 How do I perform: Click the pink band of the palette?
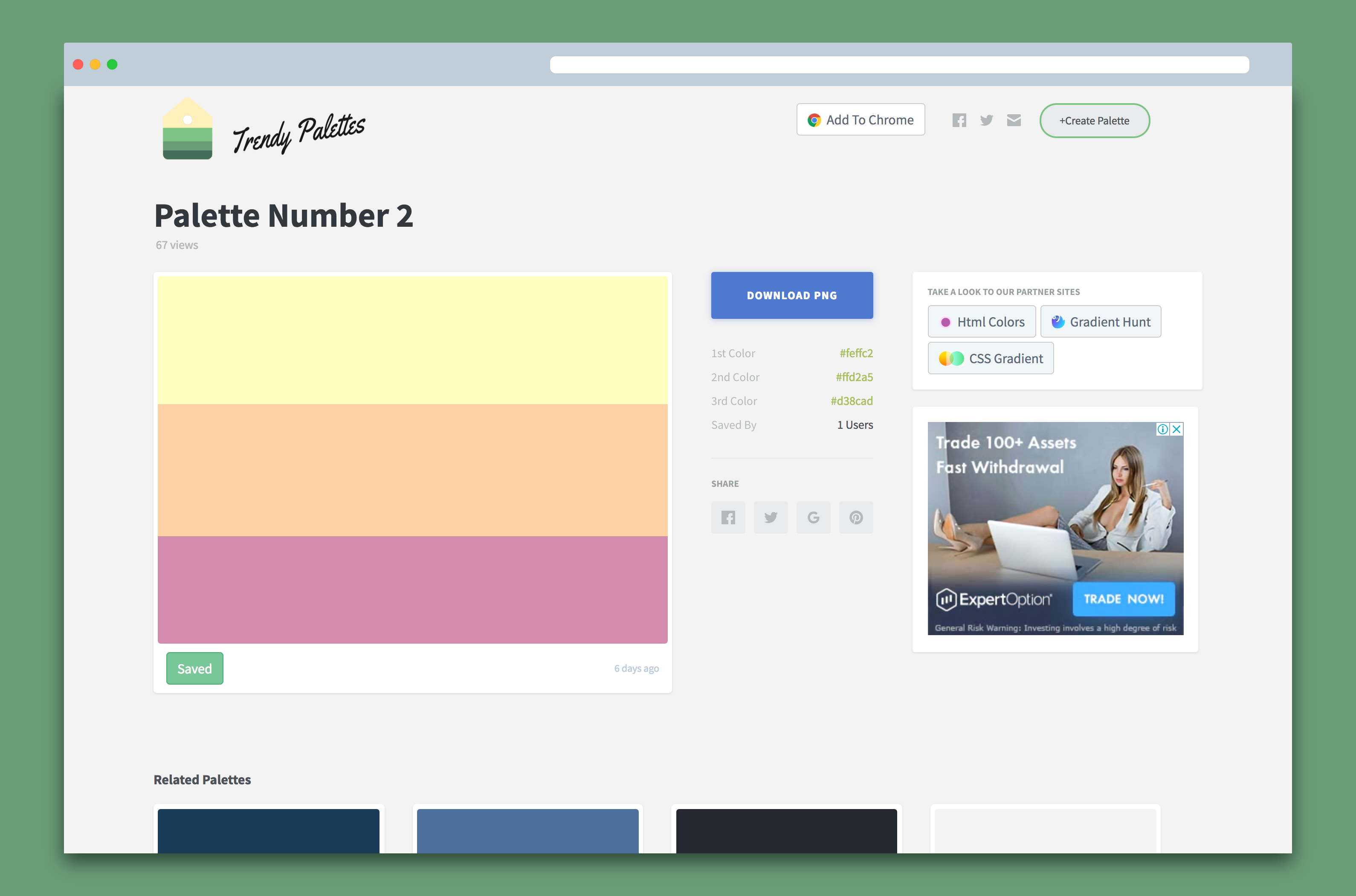(412, 589)
